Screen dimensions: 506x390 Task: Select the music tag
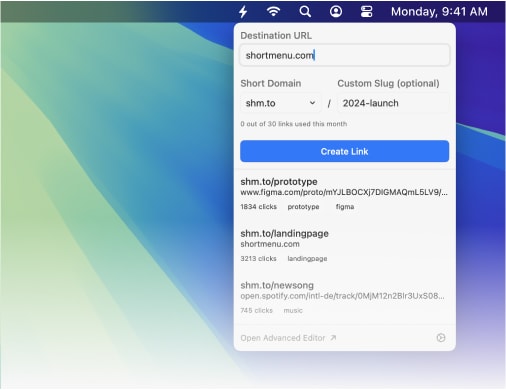[293, 310]
